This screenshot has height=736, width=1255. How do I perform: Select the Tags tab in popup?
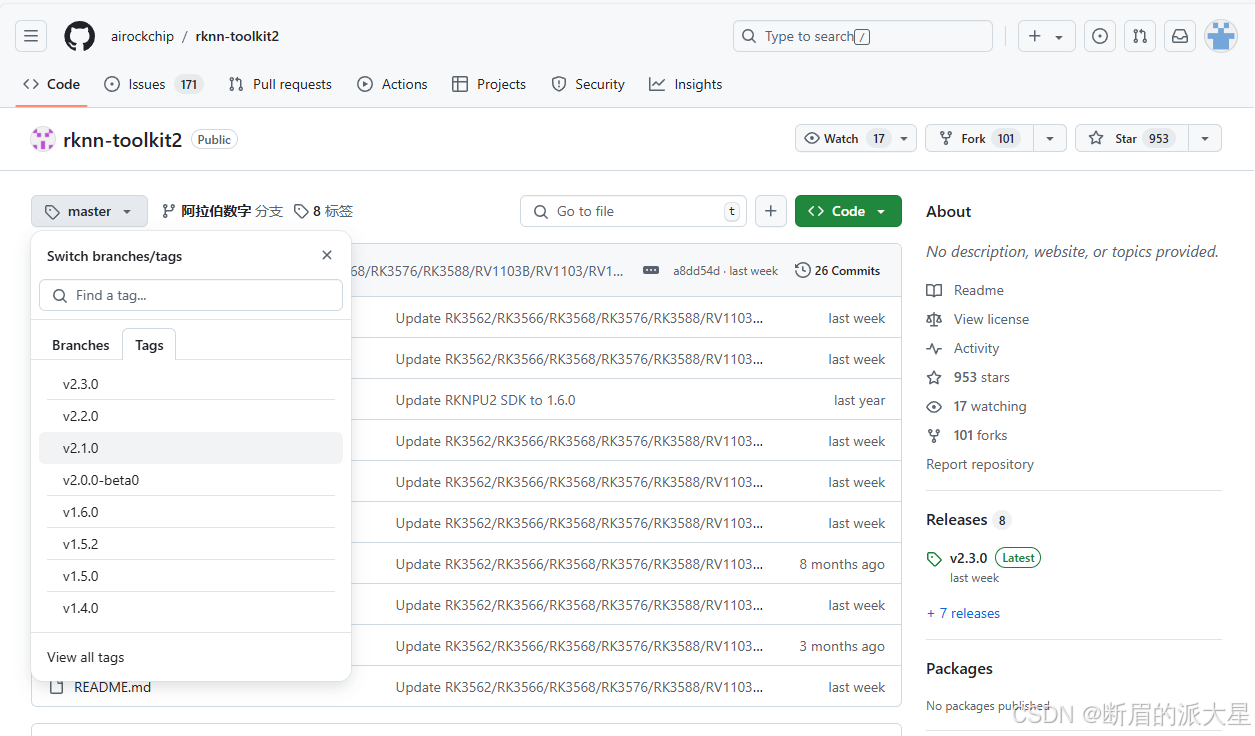click(149, 345)
